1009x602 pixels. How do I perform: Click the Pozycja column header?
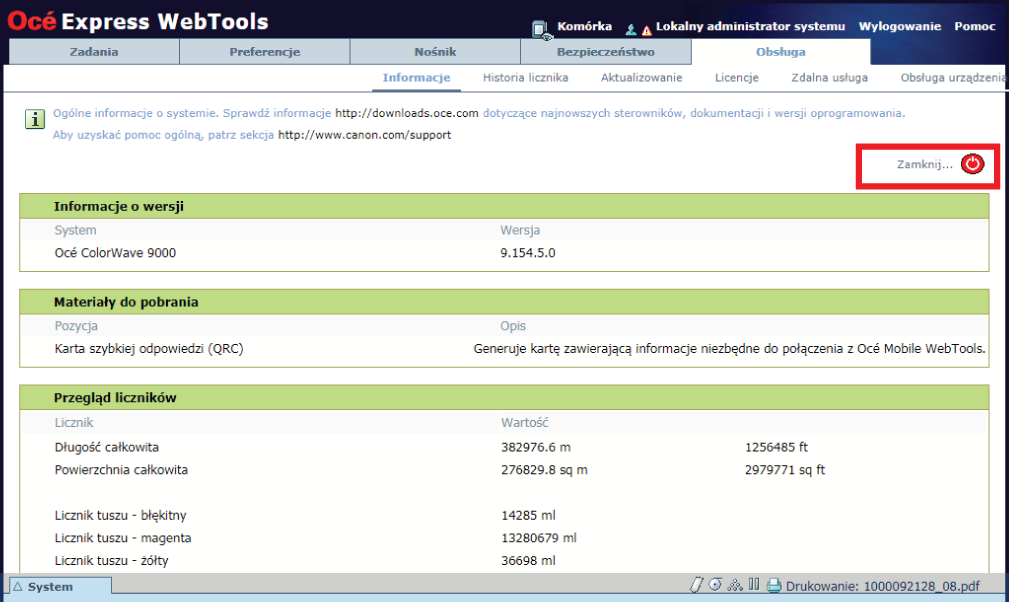[x=76, y=326]
